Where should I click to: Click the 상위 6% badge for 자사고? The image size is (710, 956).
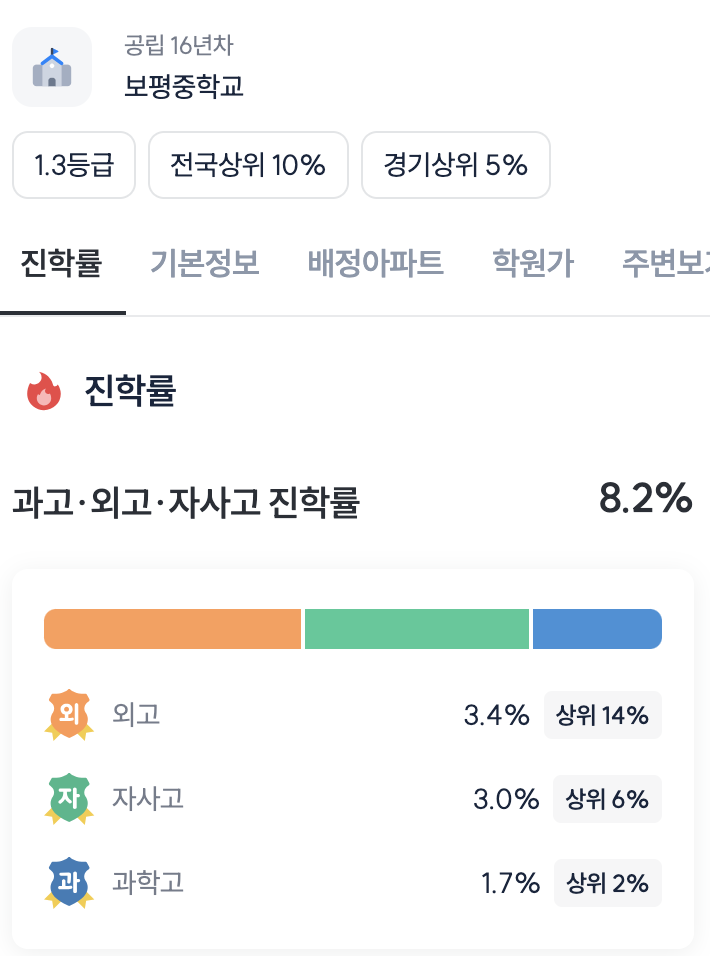pyautogui.click(x=607, y=799)
